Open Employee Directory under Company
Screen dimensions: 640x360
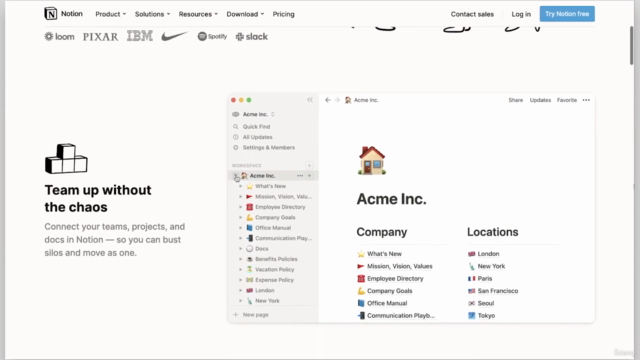390,278
